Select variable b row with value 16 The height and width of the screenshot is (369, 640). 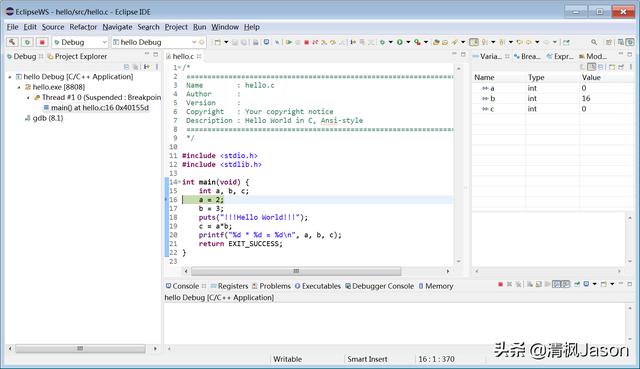pyautogui.click(x=552, y=98)
